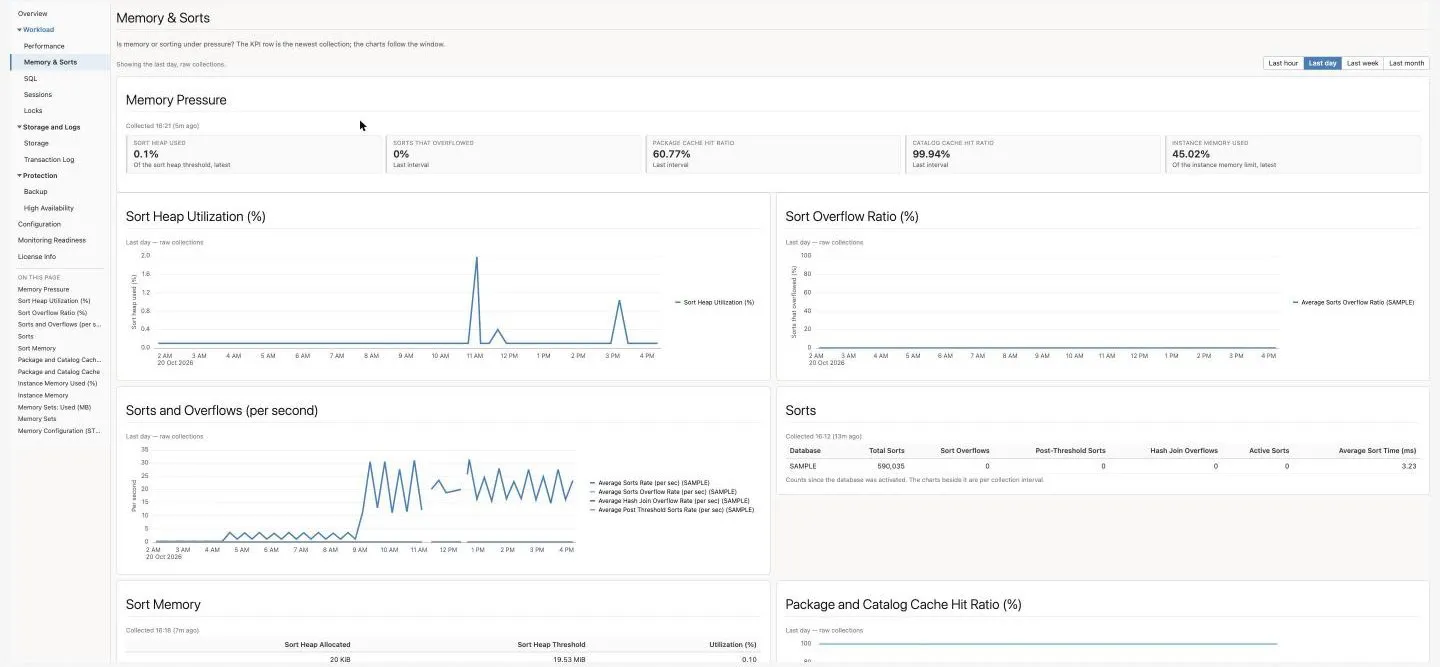The image size is (1440, 667).
Task: Open the Transaction Log page
Action: coord(49,160)
